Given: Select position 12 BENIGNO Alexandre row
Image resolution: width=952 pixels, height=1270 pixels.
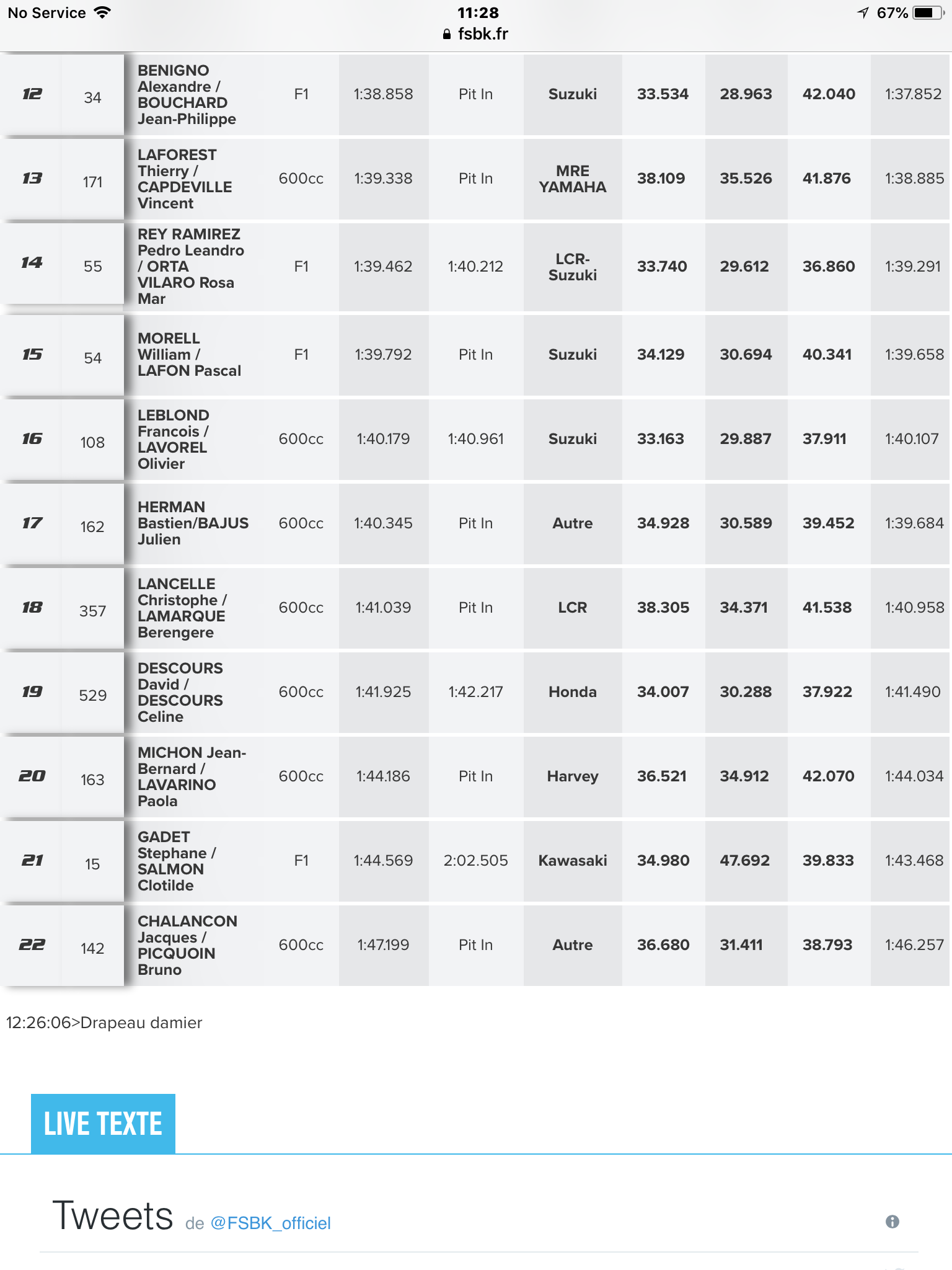Looking at the screenshot, I should click(x=476, y=94).
